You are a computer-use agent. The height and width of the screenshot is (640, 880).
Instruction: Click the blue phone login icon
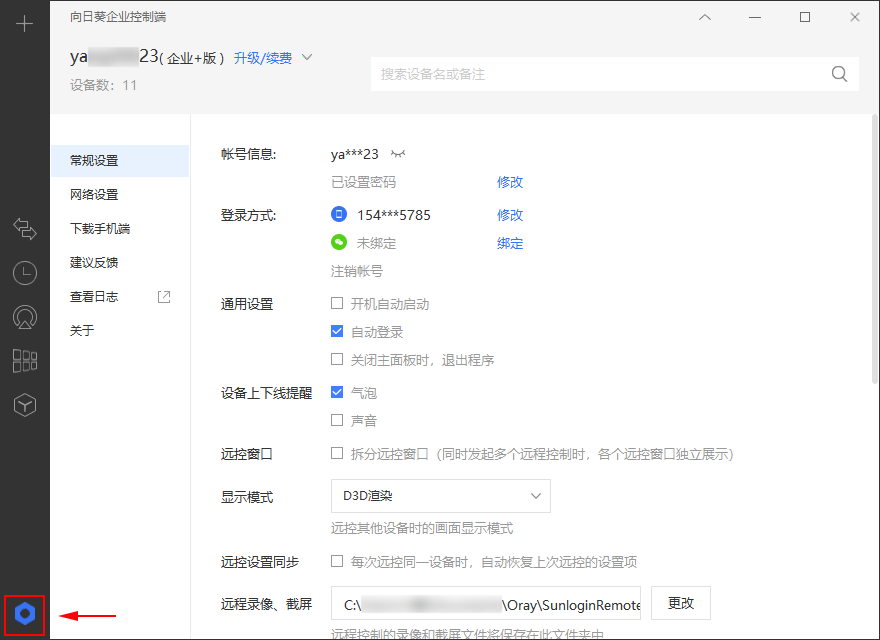[x=339, y=214]
